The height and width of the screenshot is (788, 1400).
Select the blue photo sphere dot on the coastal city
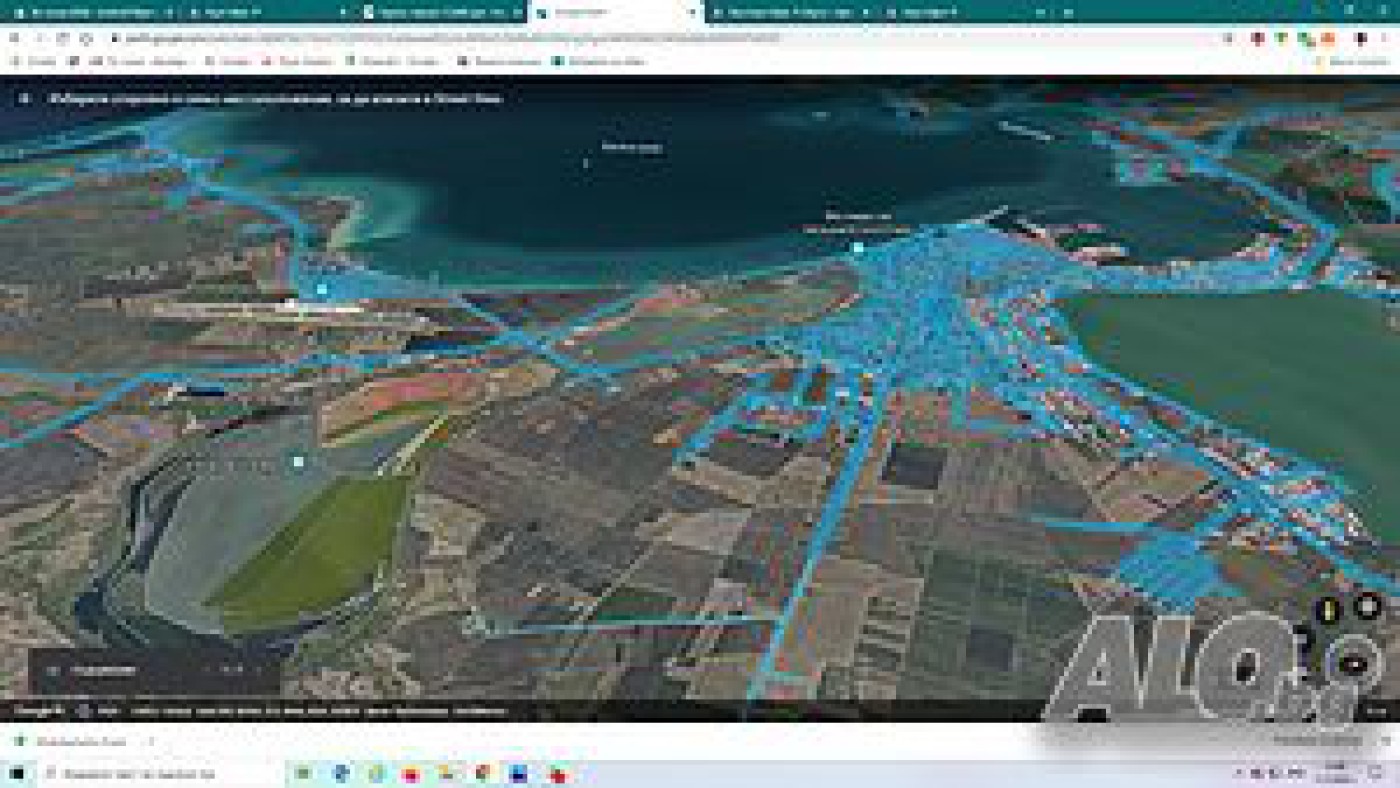tap(858, 246)
